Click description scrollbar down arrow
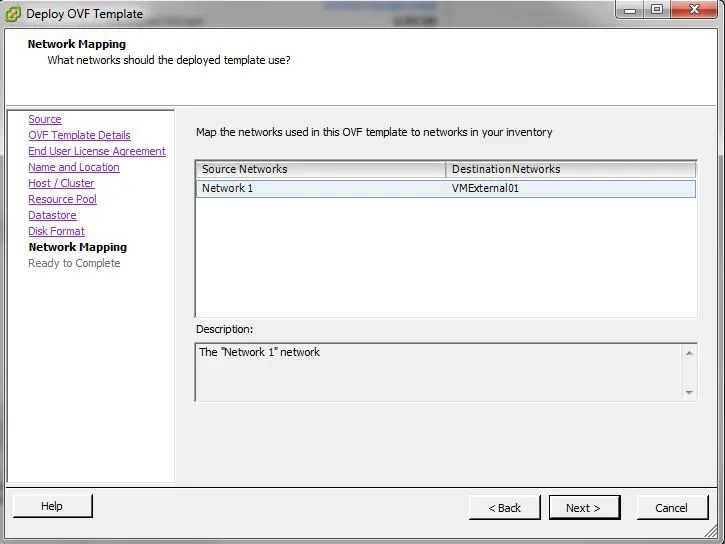 [689, 392]
